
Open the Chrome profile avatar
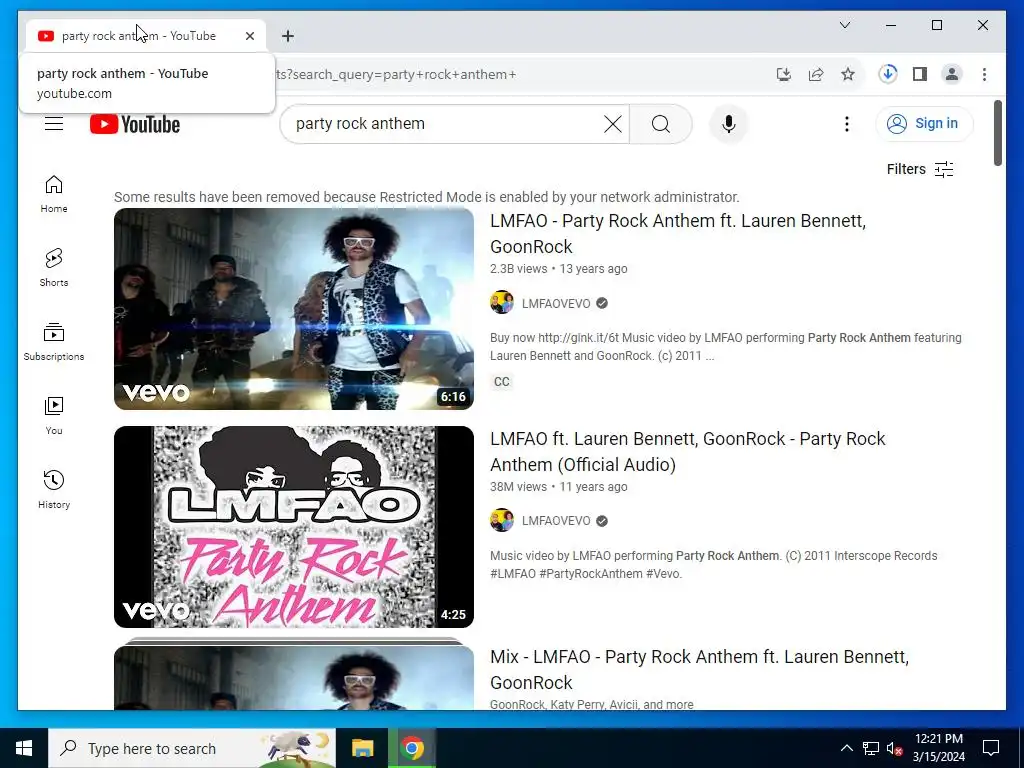click(952, 74)
